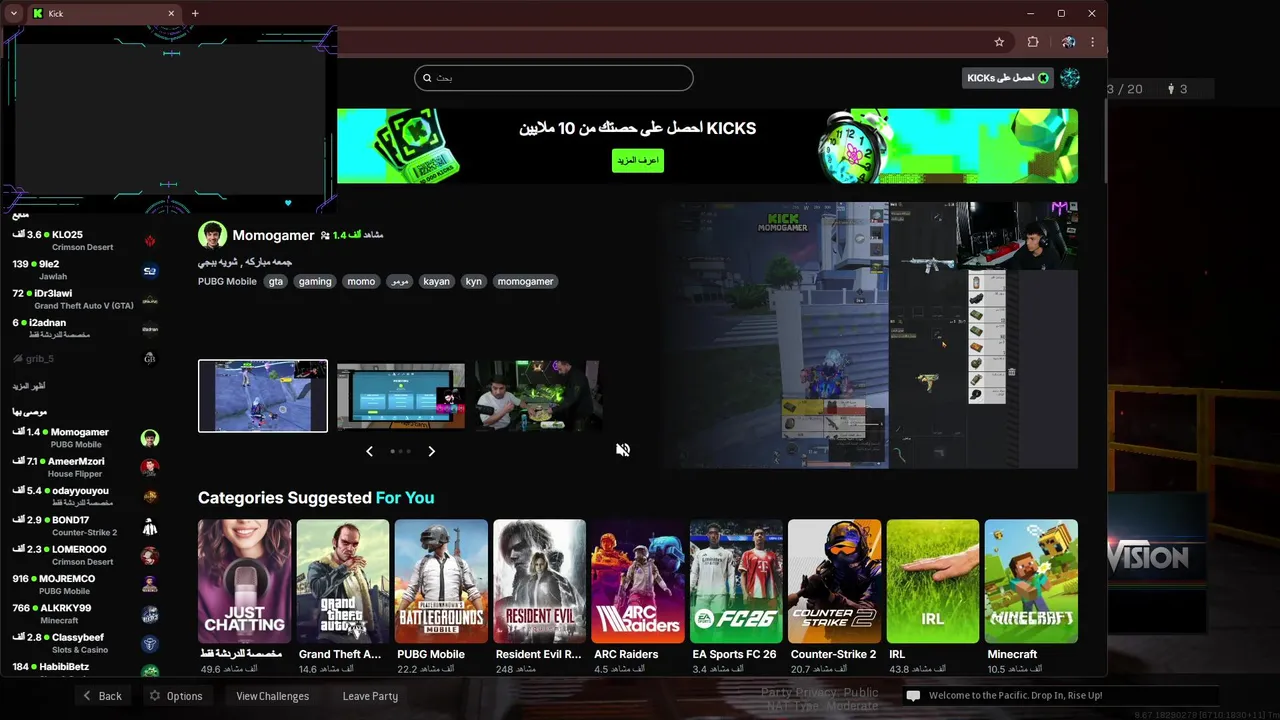Open the ARC Raiders category card
Viewport: 1280px width, 720px height.
(x=637, y=581)
